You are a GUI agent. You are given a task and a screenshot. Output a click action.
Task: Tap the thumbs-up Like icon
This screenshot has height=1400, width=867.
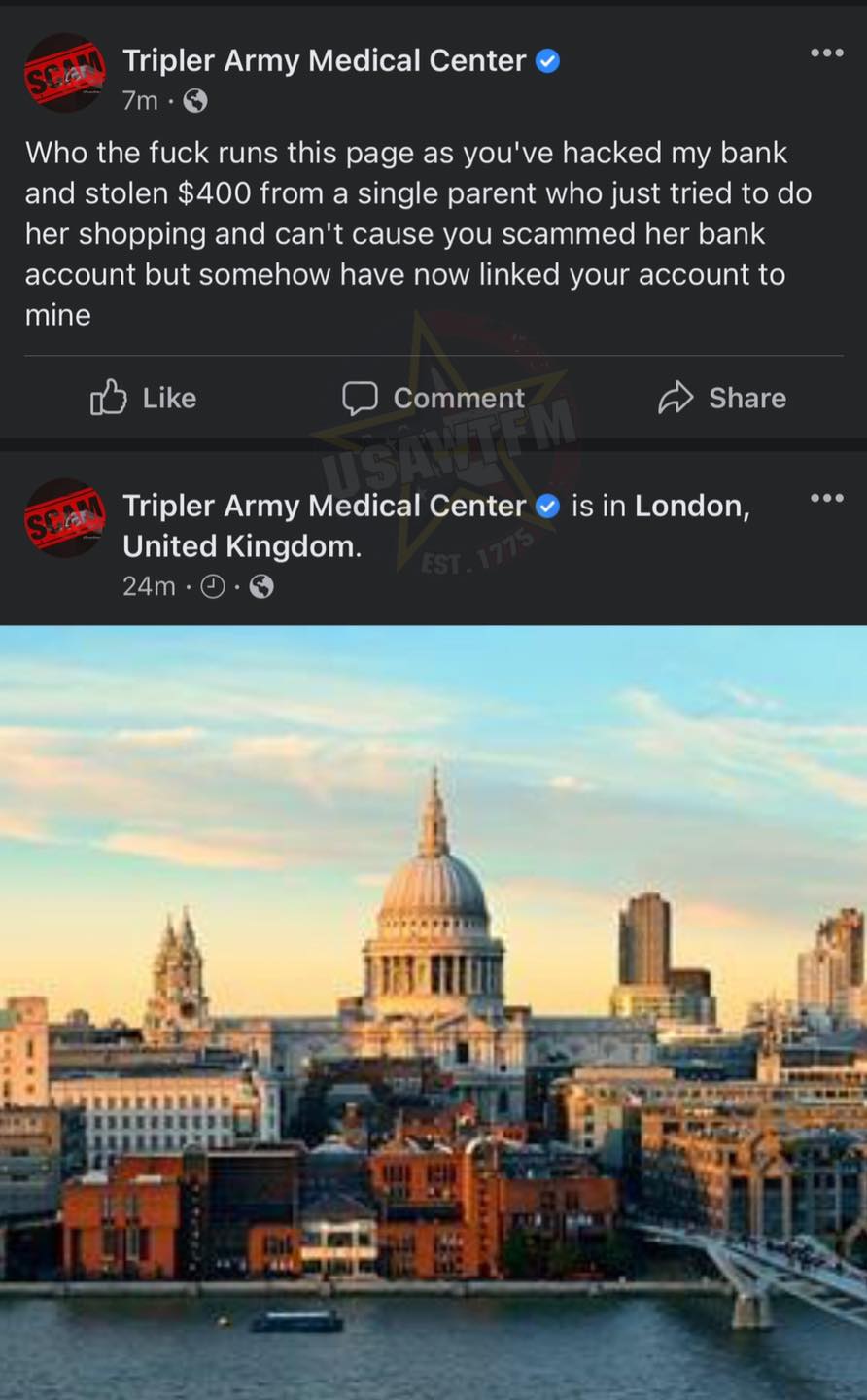109,397
